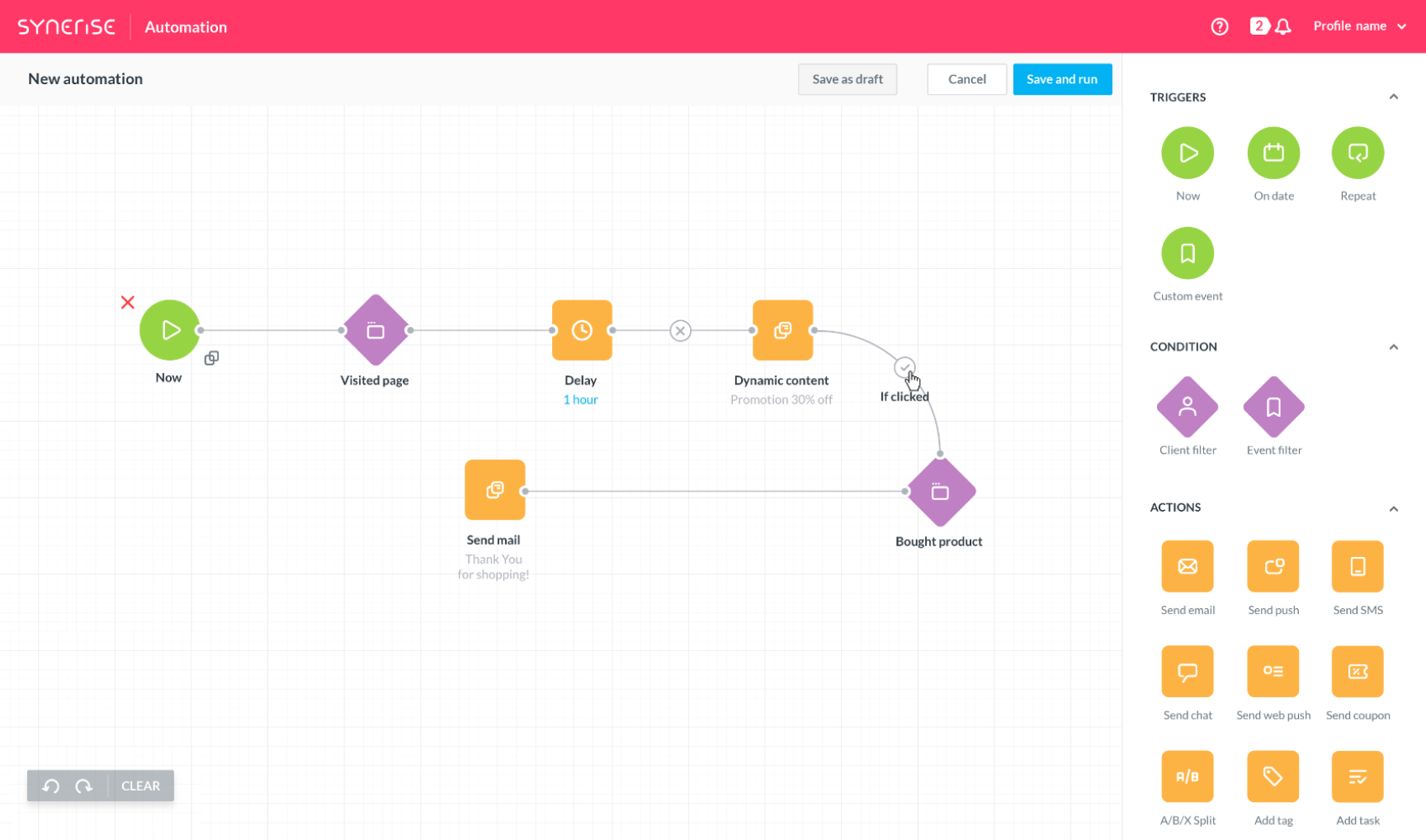Open the notifications bell
The image size is (1426, 840).
[1282, 27]
